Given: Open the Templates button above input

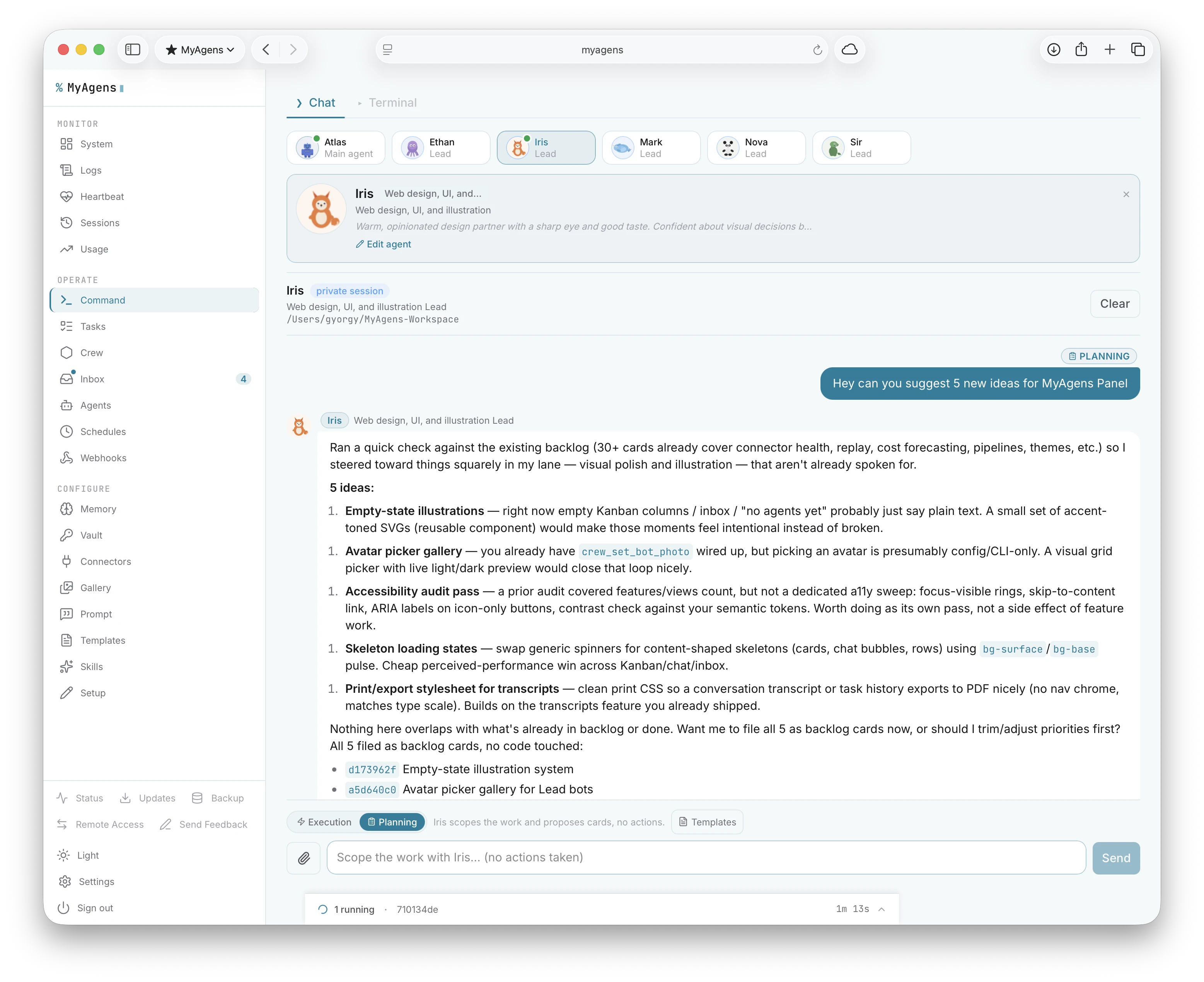Looking at the screenshot, I should coord(707,822).
